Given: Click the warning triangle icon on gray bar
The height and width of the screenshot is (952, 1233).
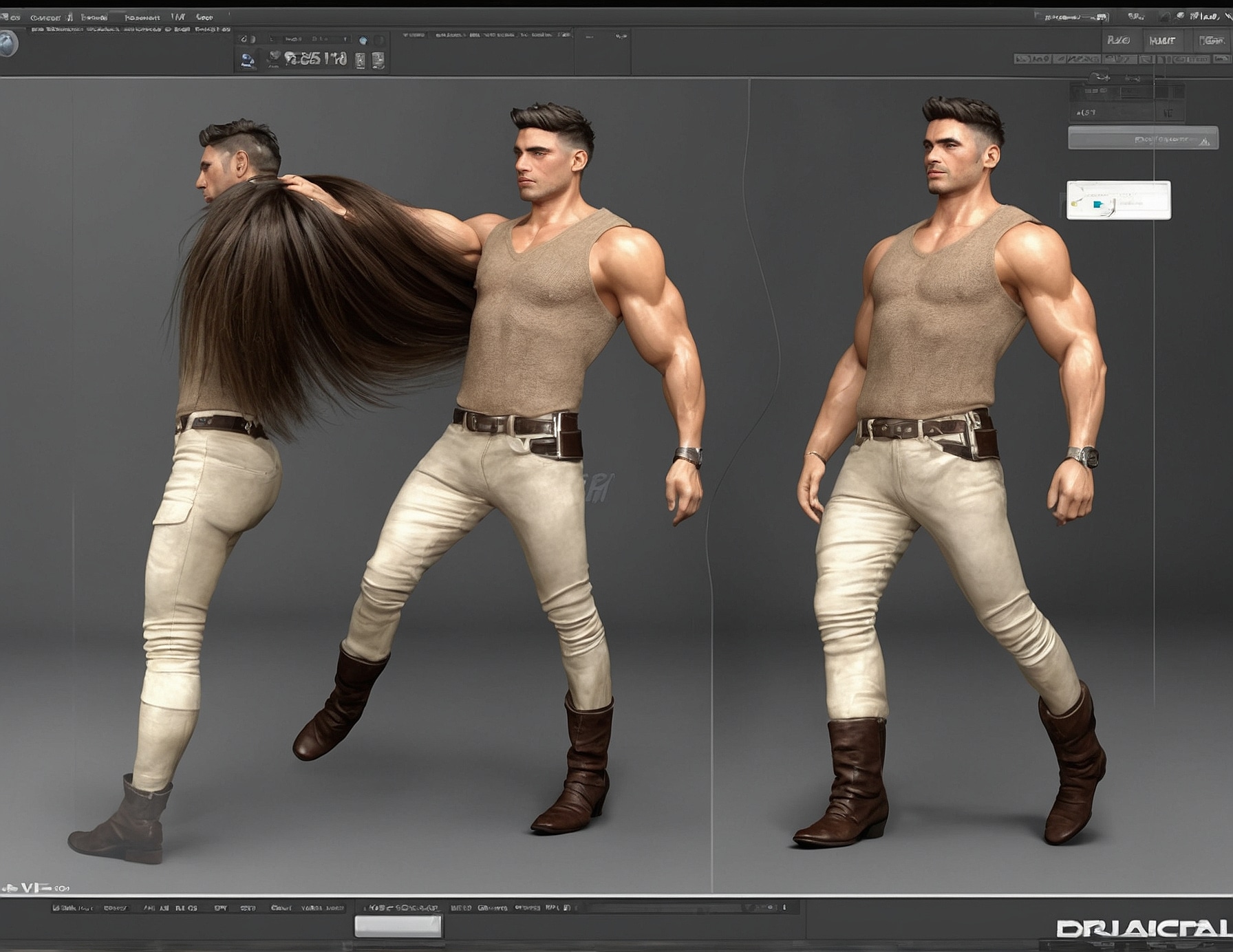Looking at the screenshot, I should coord(1204,142).
